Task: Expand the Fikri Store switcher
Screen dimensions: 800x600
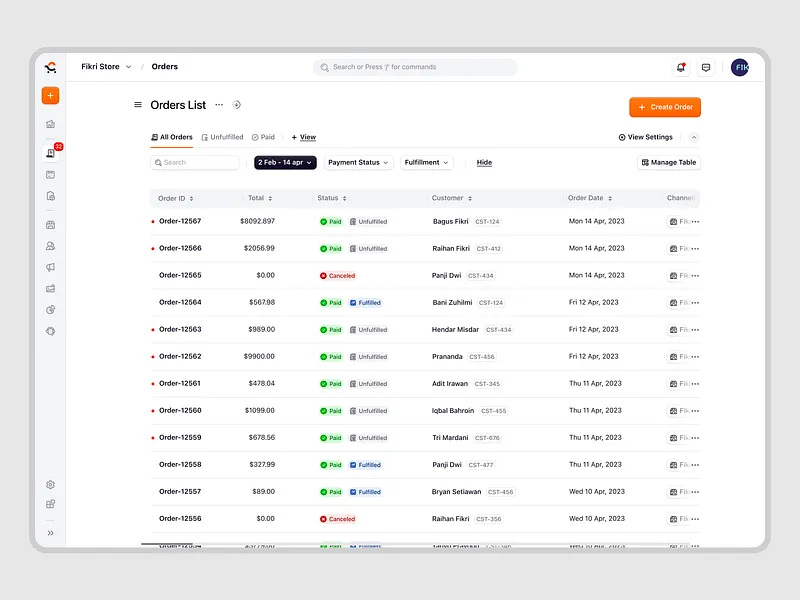Action: point(106,67)
